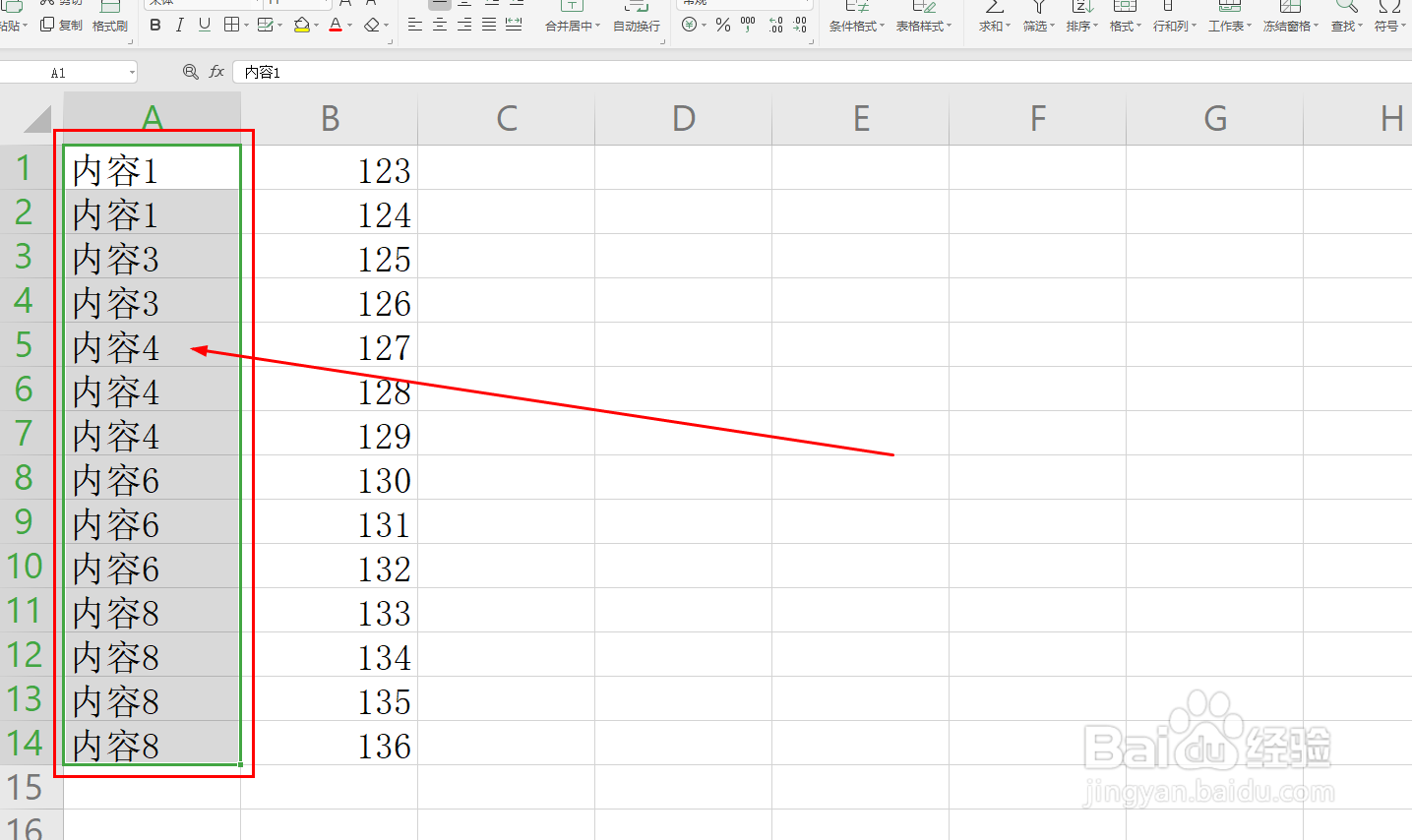Justify text in cells
This screenshot has width=1412, height=840.
coord(489,26)
